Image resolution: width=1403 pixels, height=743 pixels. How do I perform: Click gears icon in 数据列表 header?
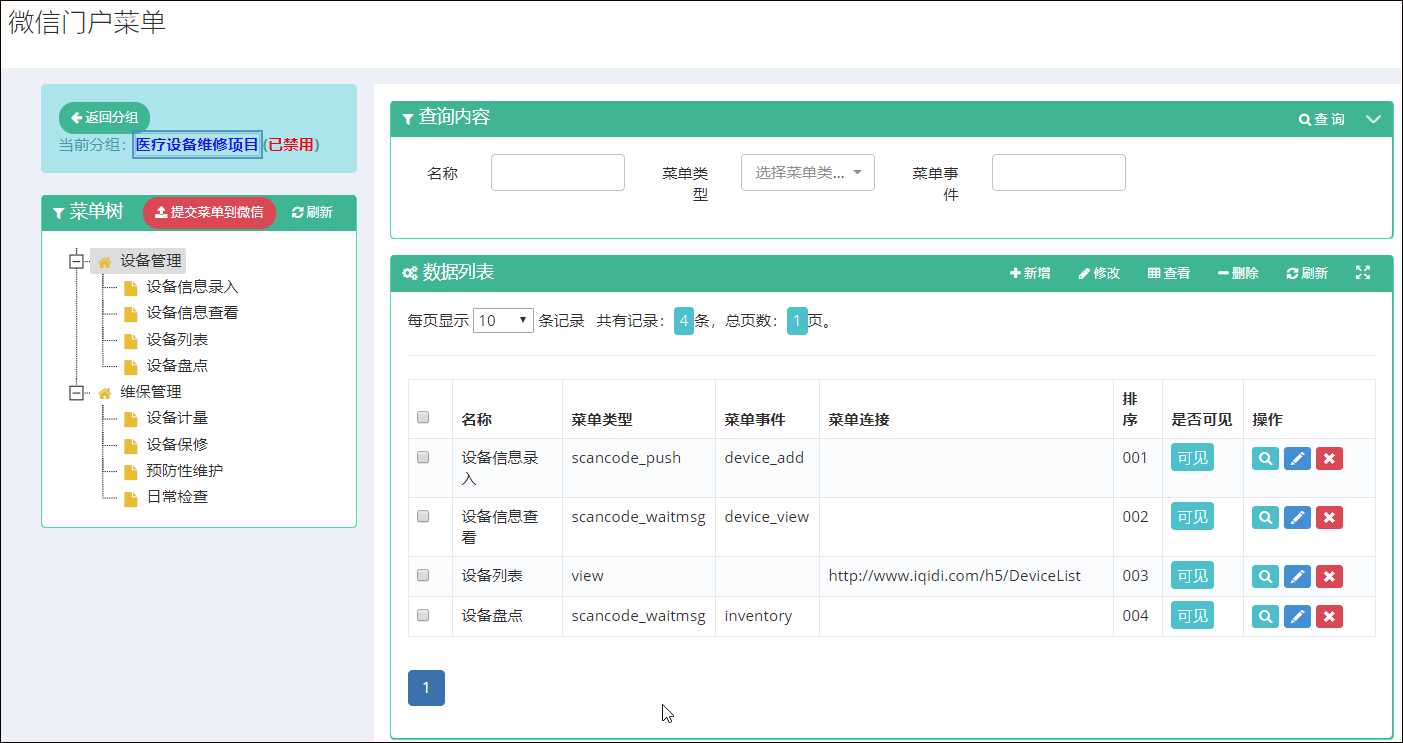409,273
